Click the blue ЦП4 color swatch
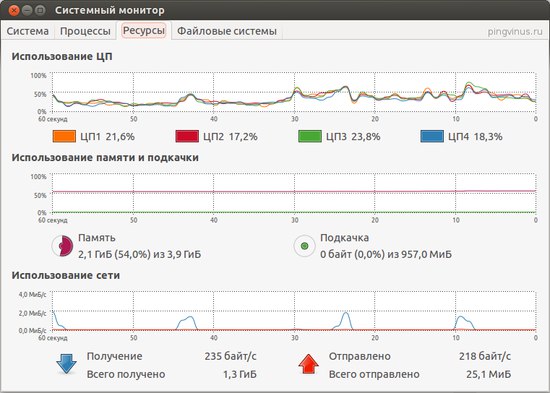 tap(432, 136)
